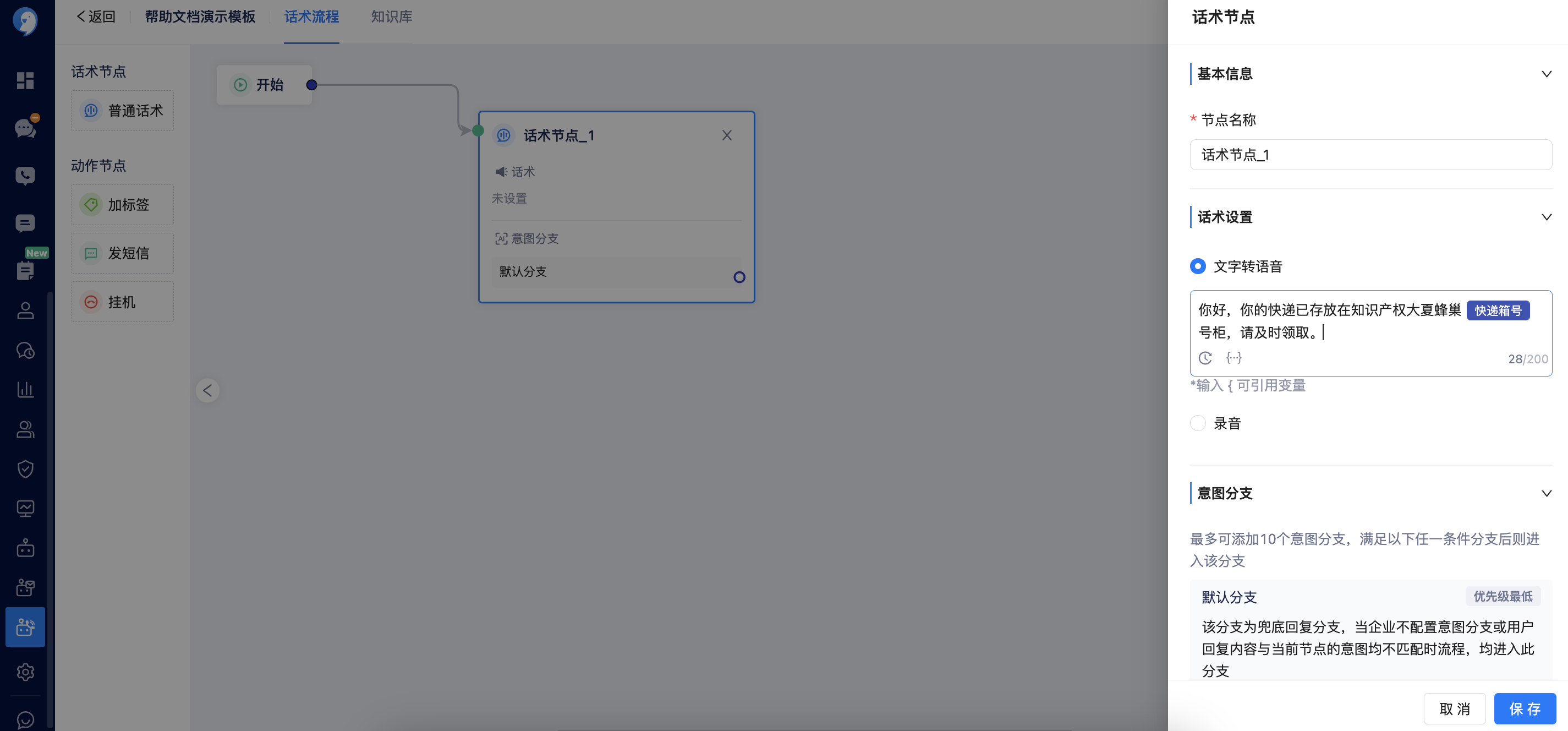Open the speech bubble sidebar icon
The image size is (1568, 731).
coord(25,223)
